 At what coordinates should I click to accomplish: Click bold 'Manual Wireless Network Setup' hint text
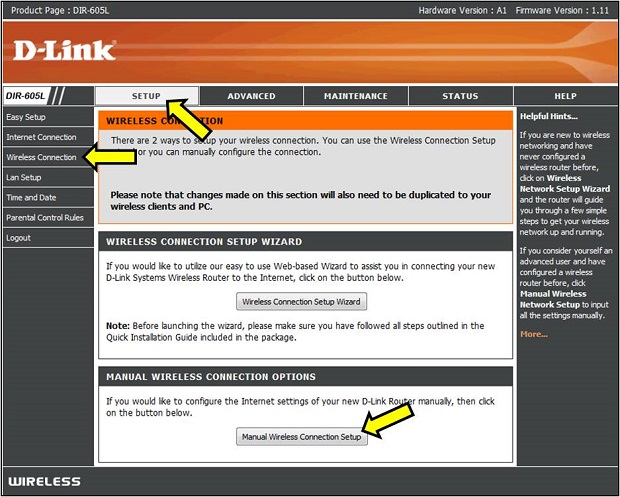pyautogui.click(x=553, y=299)
